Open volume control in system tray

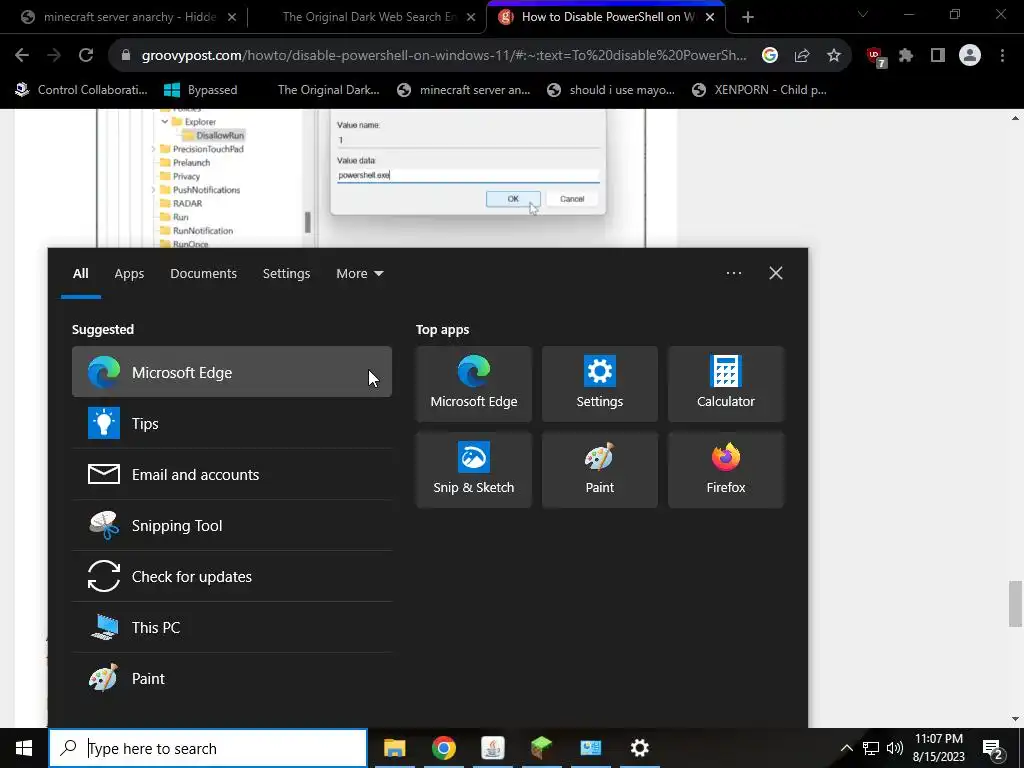[x=895, y=748]
